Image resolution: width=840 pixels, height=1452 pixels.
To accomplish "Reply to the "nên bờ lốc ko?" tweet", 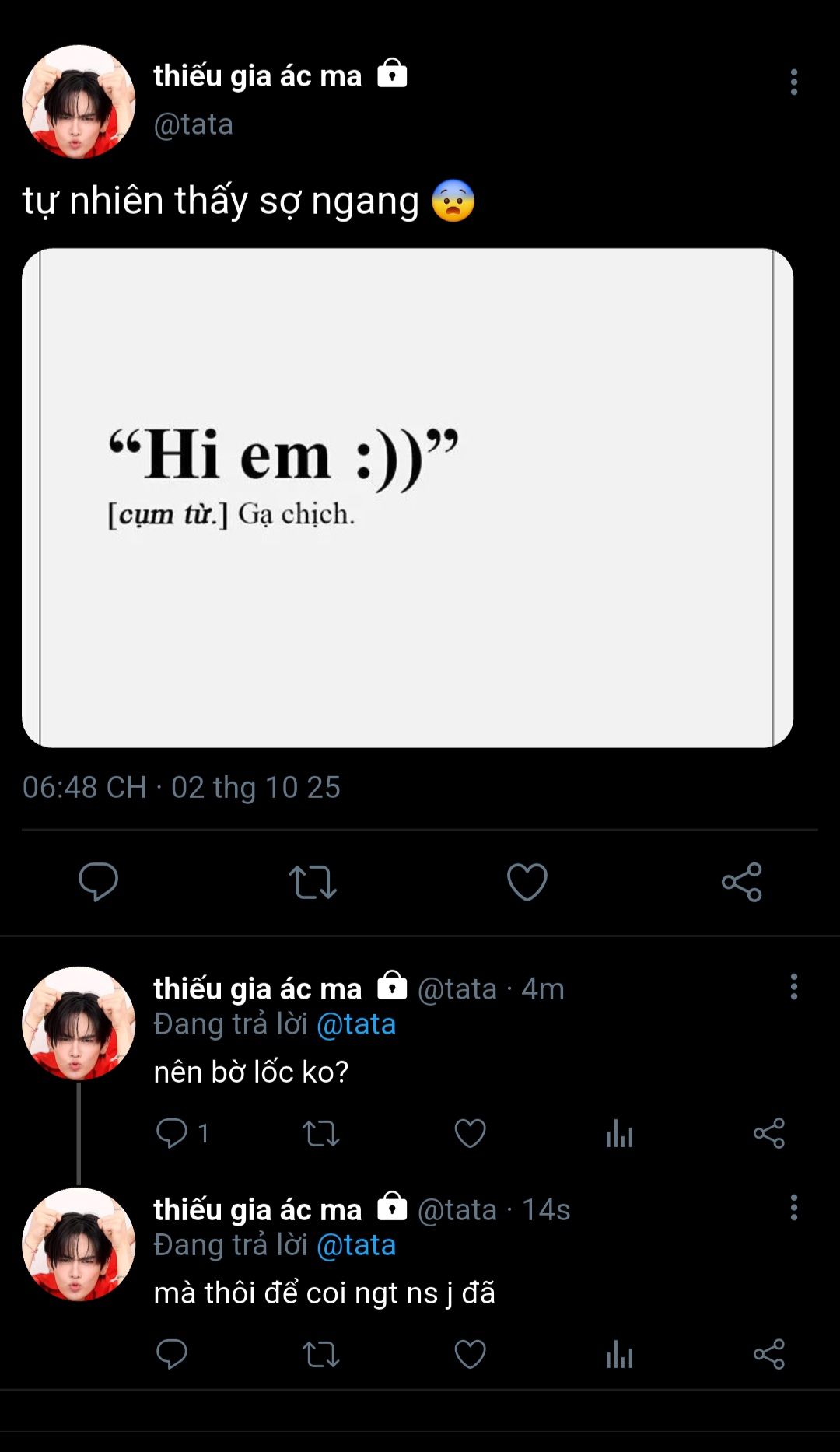I will point(172,1133).
